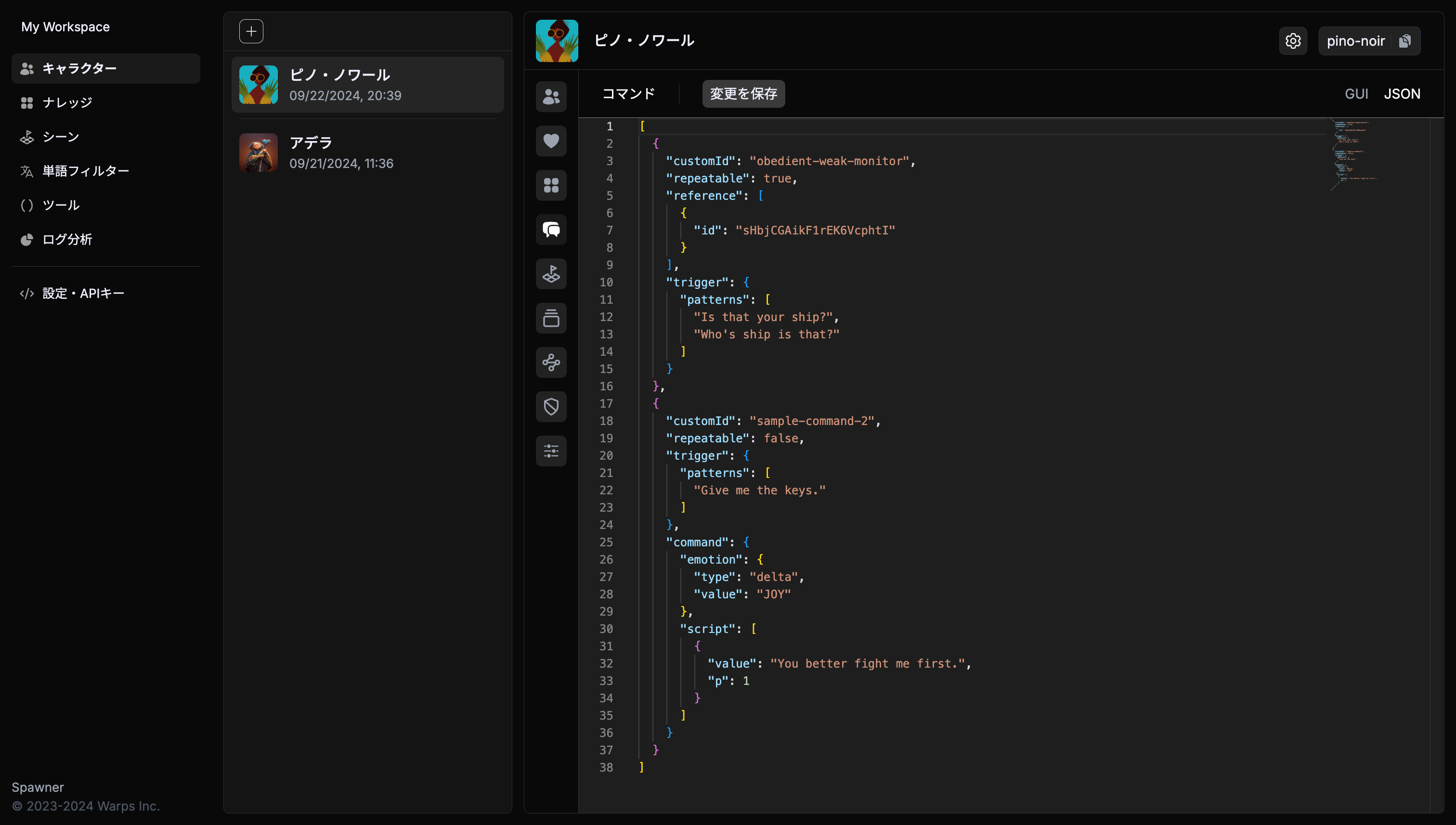This screenshot has height=825, width=1456.
Task: Switch editor to GUI view
Action: pos(1356,94)
